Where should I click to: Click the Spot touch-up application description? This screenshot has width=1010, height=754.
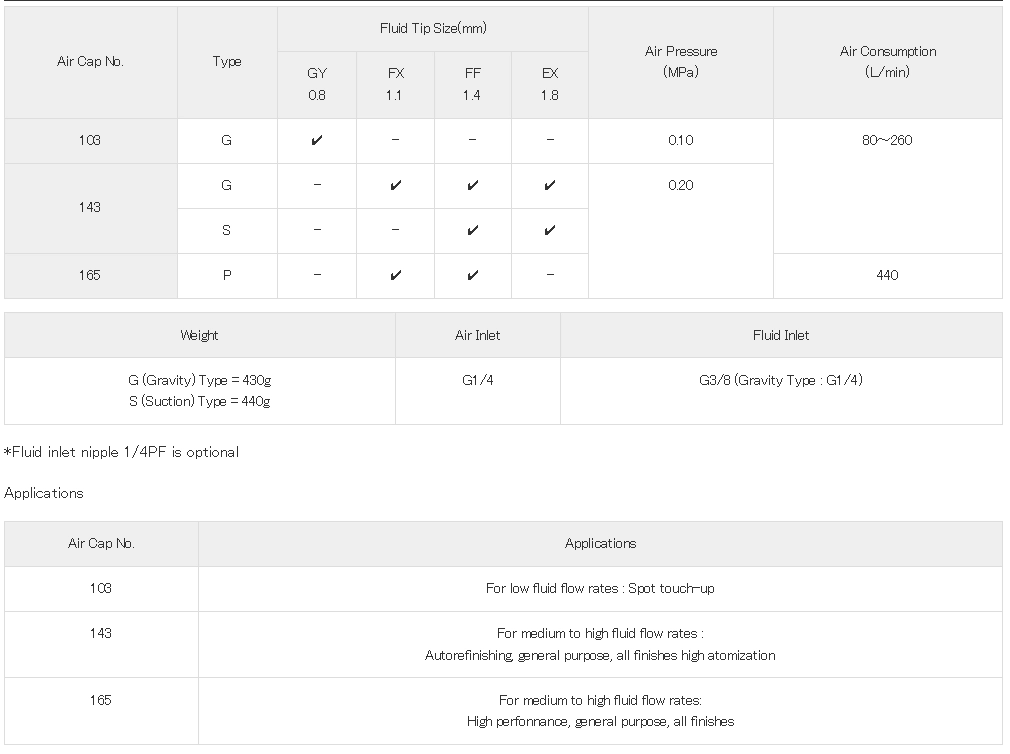(x=600, y=589)
